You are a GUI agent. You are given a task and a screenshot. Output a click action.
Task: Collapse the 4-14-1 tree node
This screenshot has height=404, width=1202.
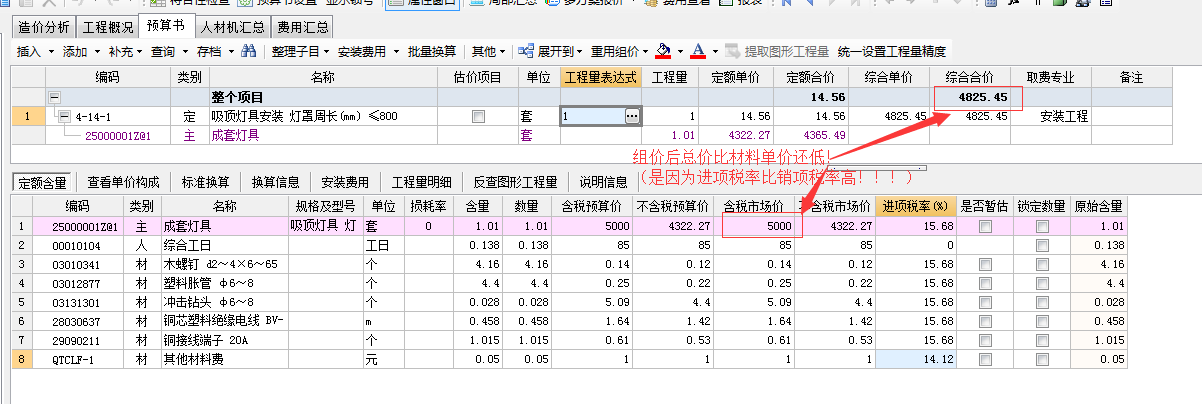[63, 117]
